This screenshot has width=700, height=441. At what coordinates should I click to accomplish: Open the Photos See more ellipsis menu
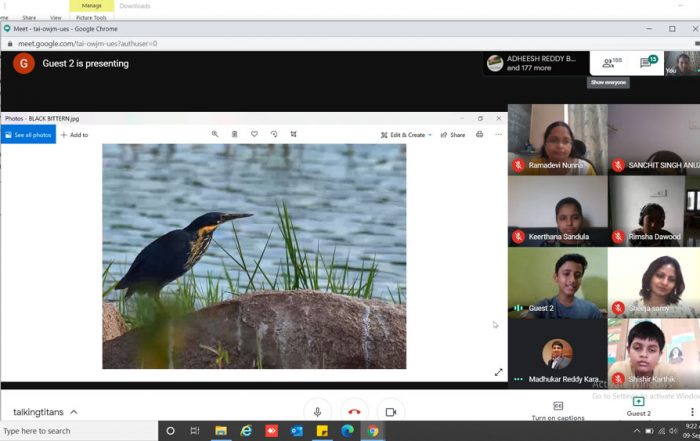(x=499, y=134)
